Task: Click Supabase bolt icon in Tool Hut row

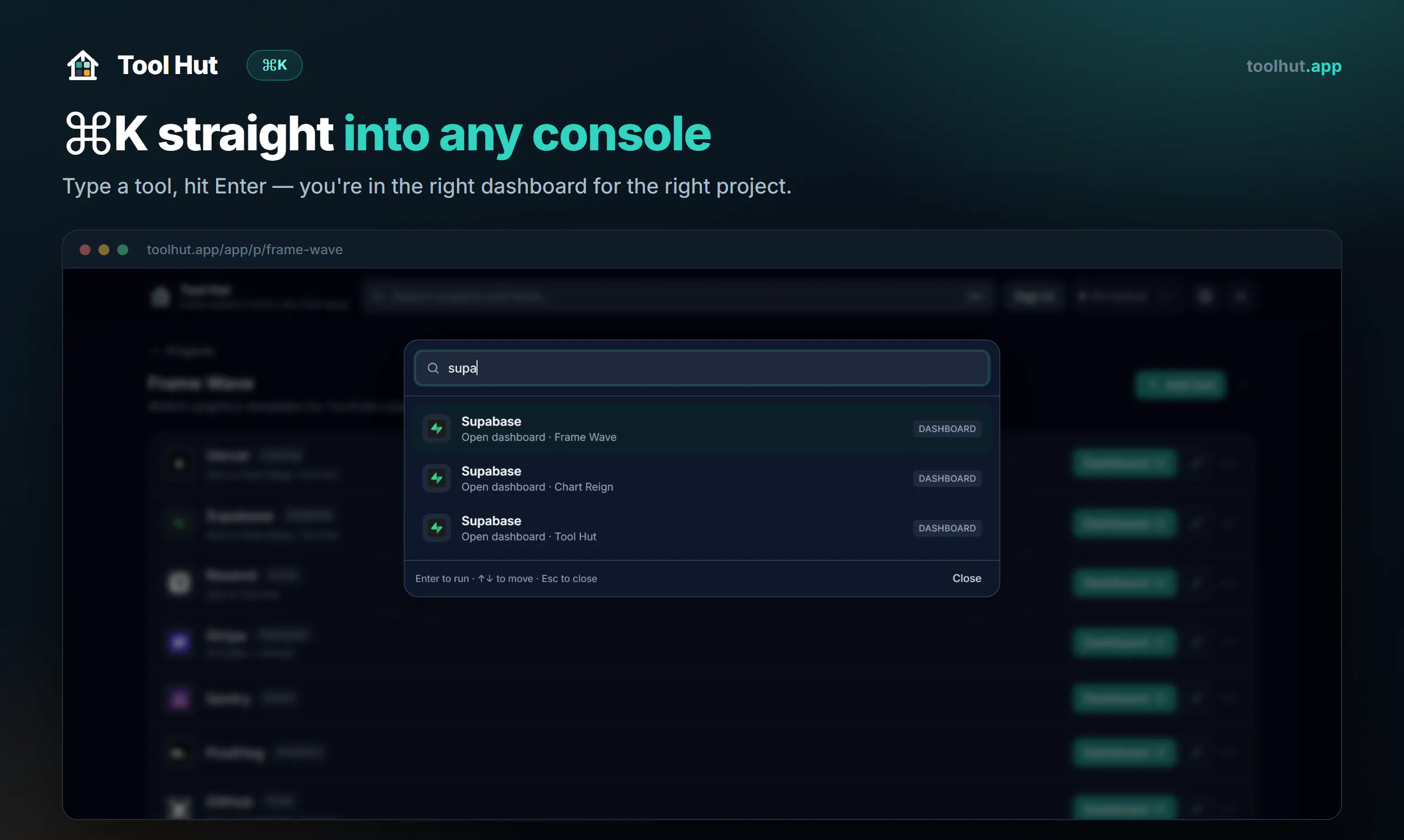Action: point(437,528)
